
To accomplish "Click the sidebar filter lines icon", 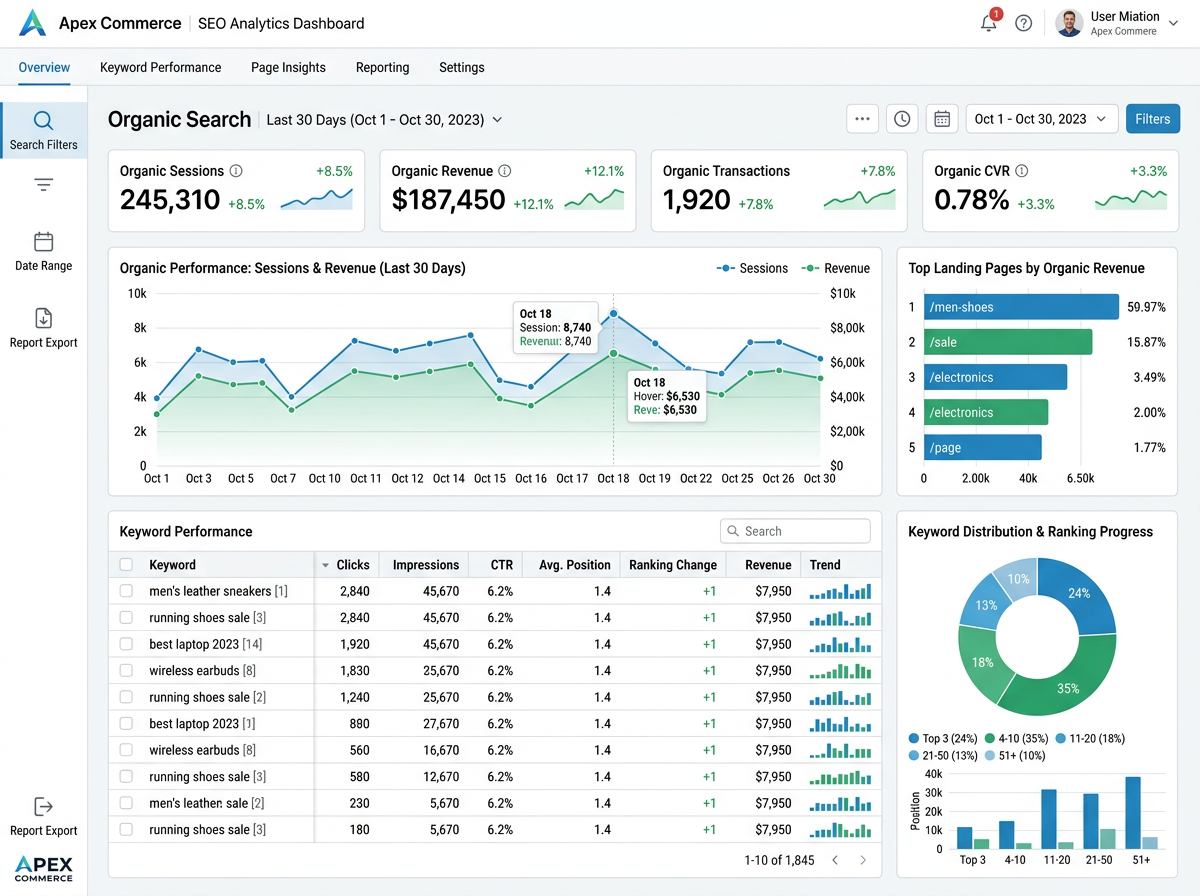I will coord(43,185).
